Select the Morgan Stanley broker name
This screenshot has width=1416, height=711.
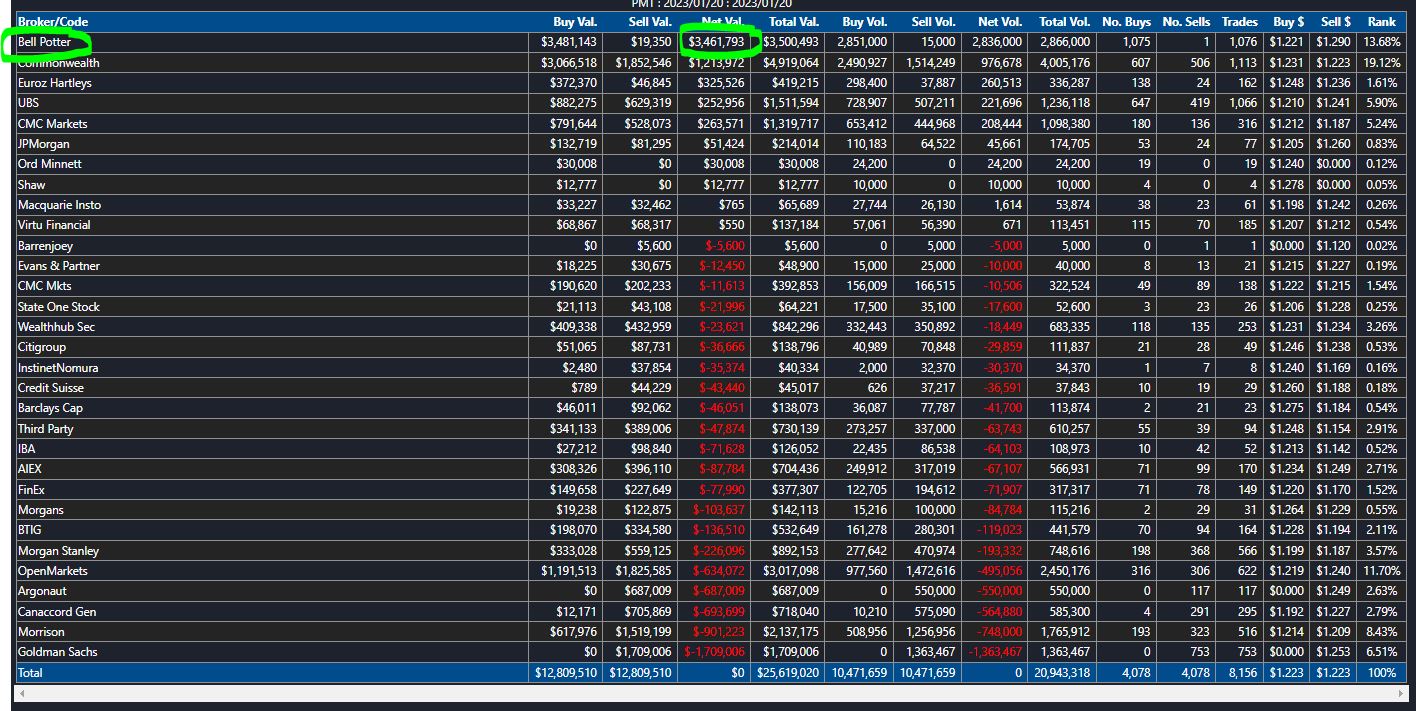coord(56,551)
